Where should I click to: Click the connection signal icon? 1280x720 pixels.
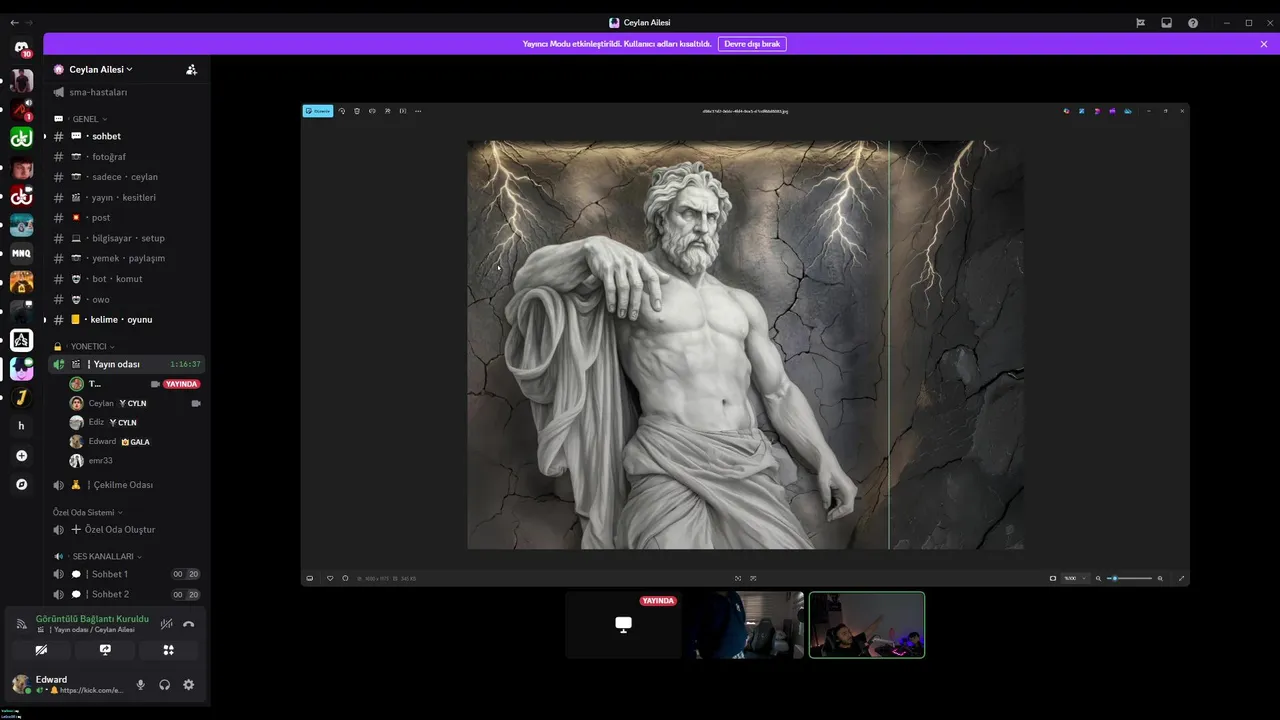[x=21, y=624]
